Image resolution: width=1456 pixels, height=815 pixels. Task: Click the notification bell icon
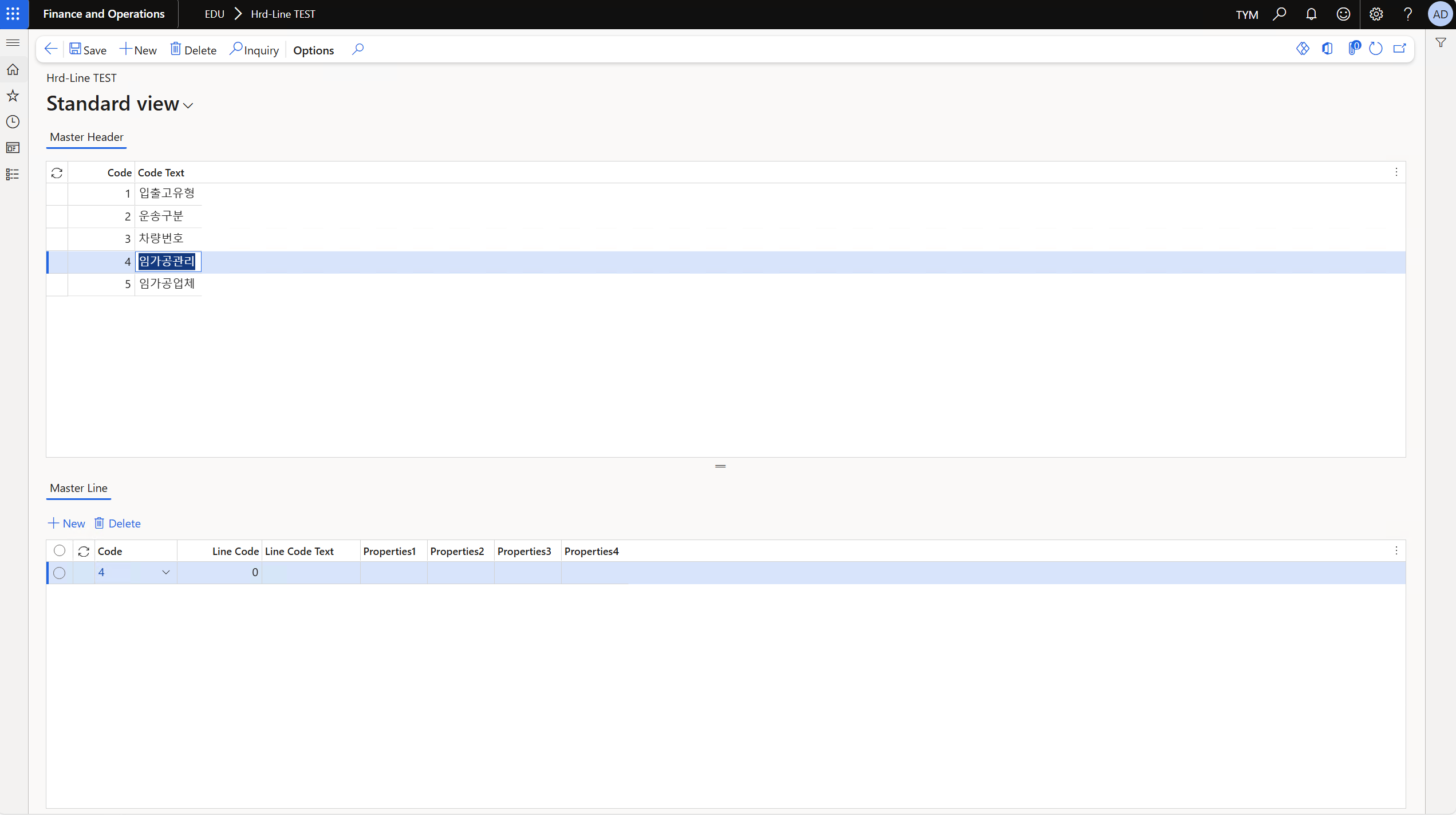coord(1311,14)
